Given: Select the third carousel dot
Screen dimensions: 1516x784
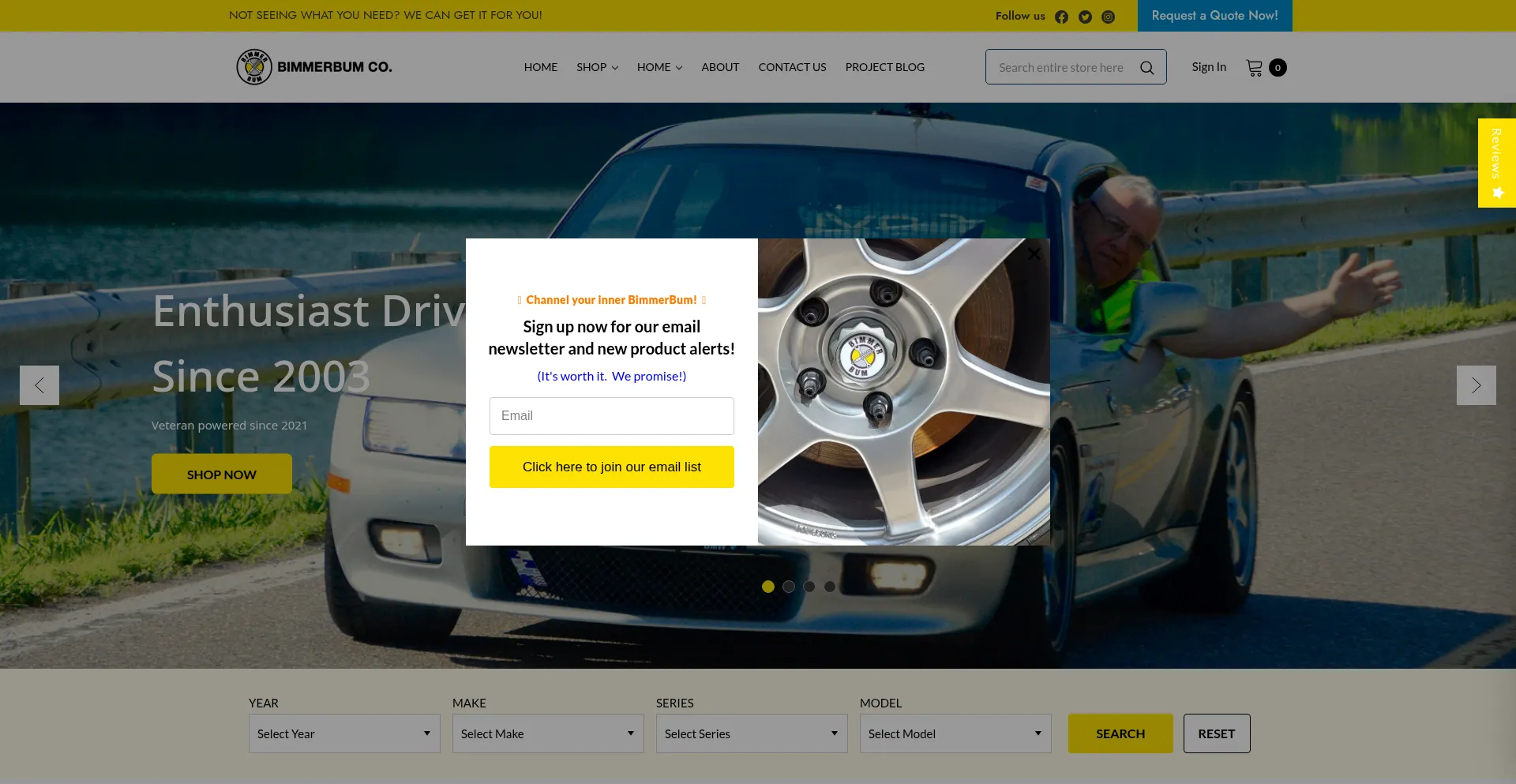Looking at the screenshot, I should click(809, 587).
